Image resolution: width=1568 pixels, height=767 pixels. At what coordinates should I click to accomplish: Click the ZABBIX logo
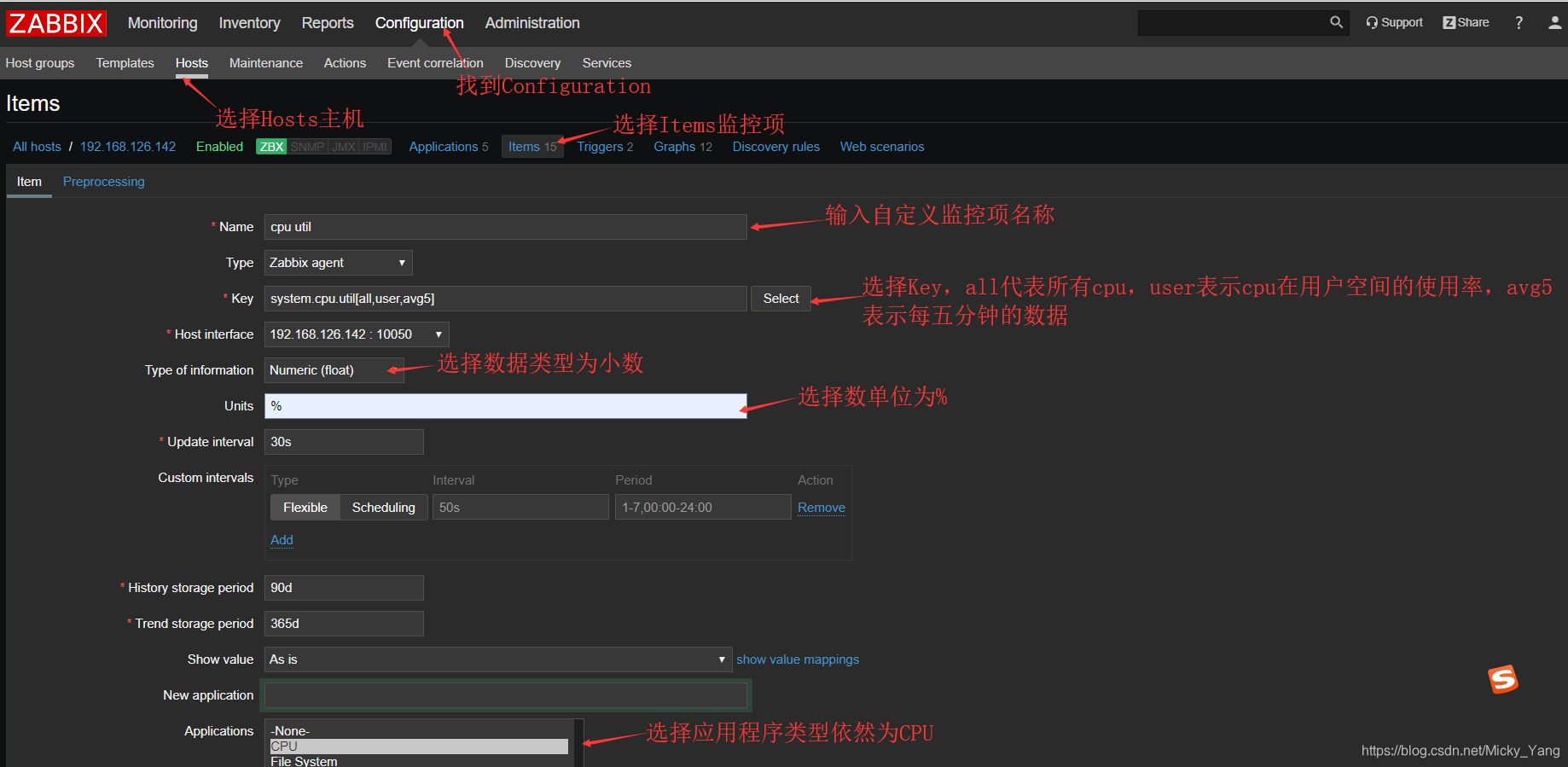[x=56, y=23]
